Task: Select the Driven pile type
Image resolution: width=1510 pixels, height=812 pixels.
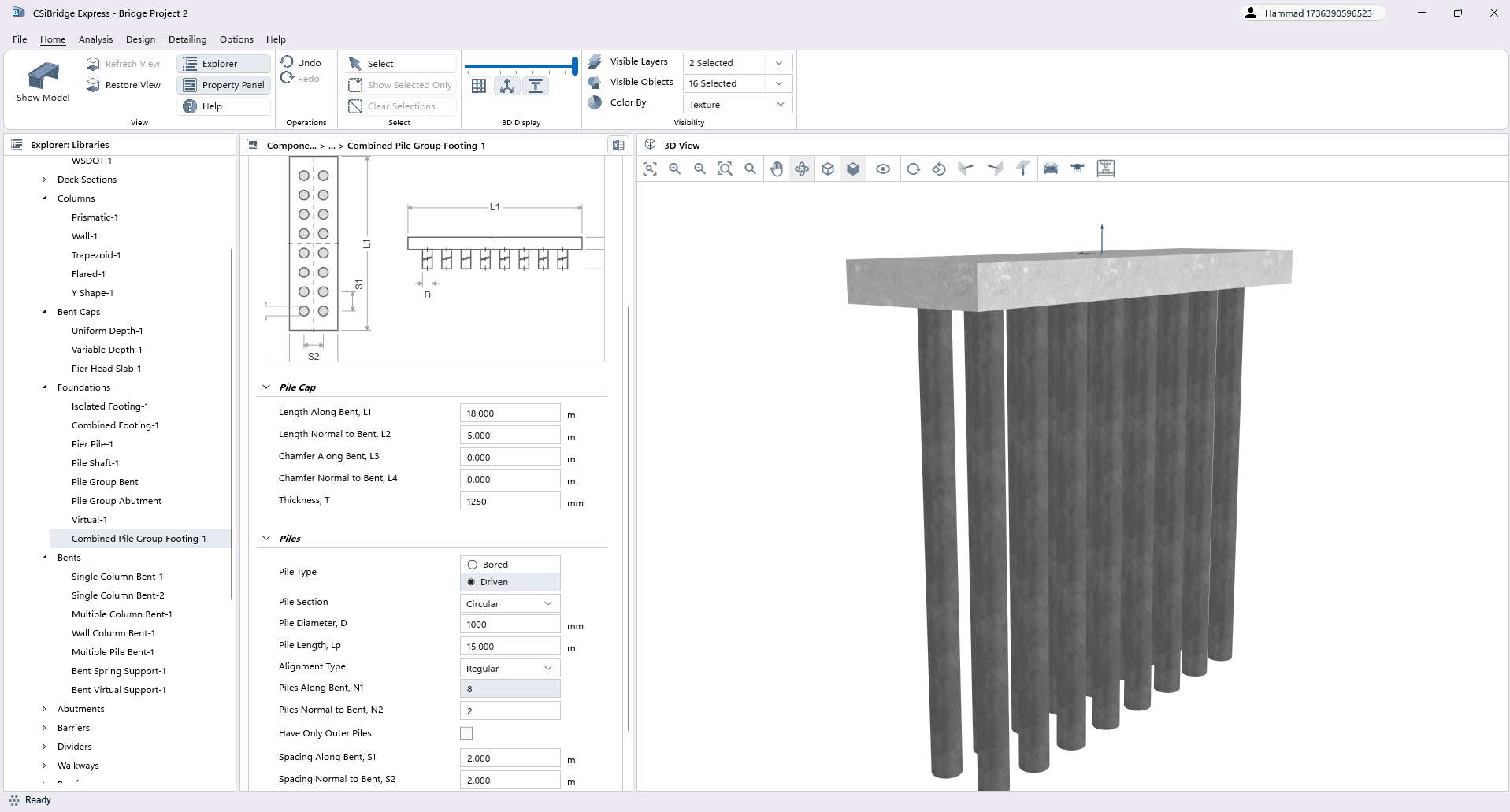Action: pos(473,582)
